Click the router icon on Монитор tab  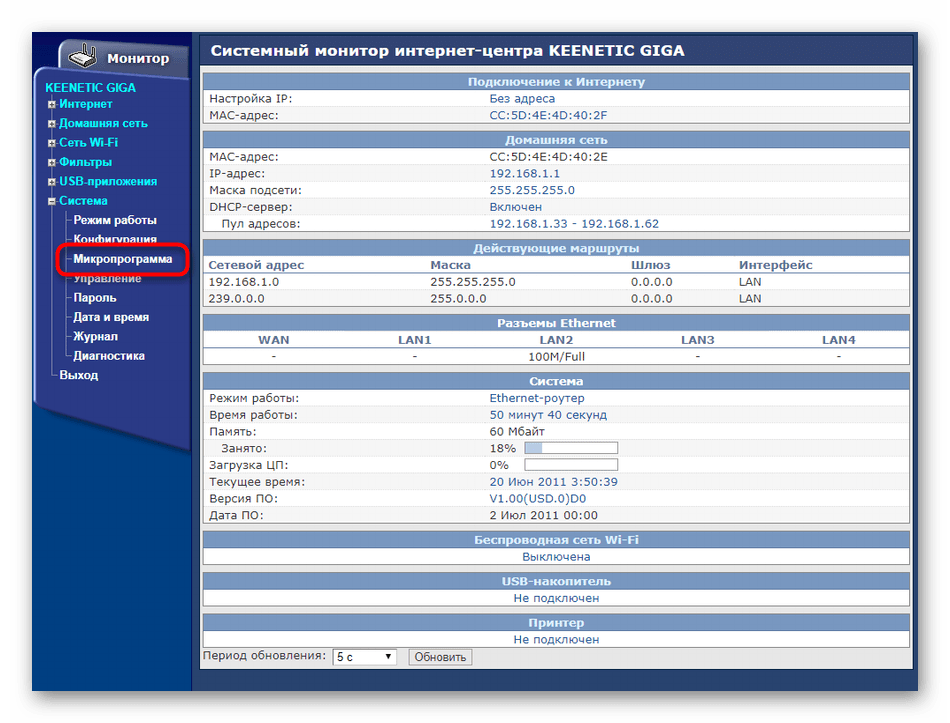[x=84, y=56]
